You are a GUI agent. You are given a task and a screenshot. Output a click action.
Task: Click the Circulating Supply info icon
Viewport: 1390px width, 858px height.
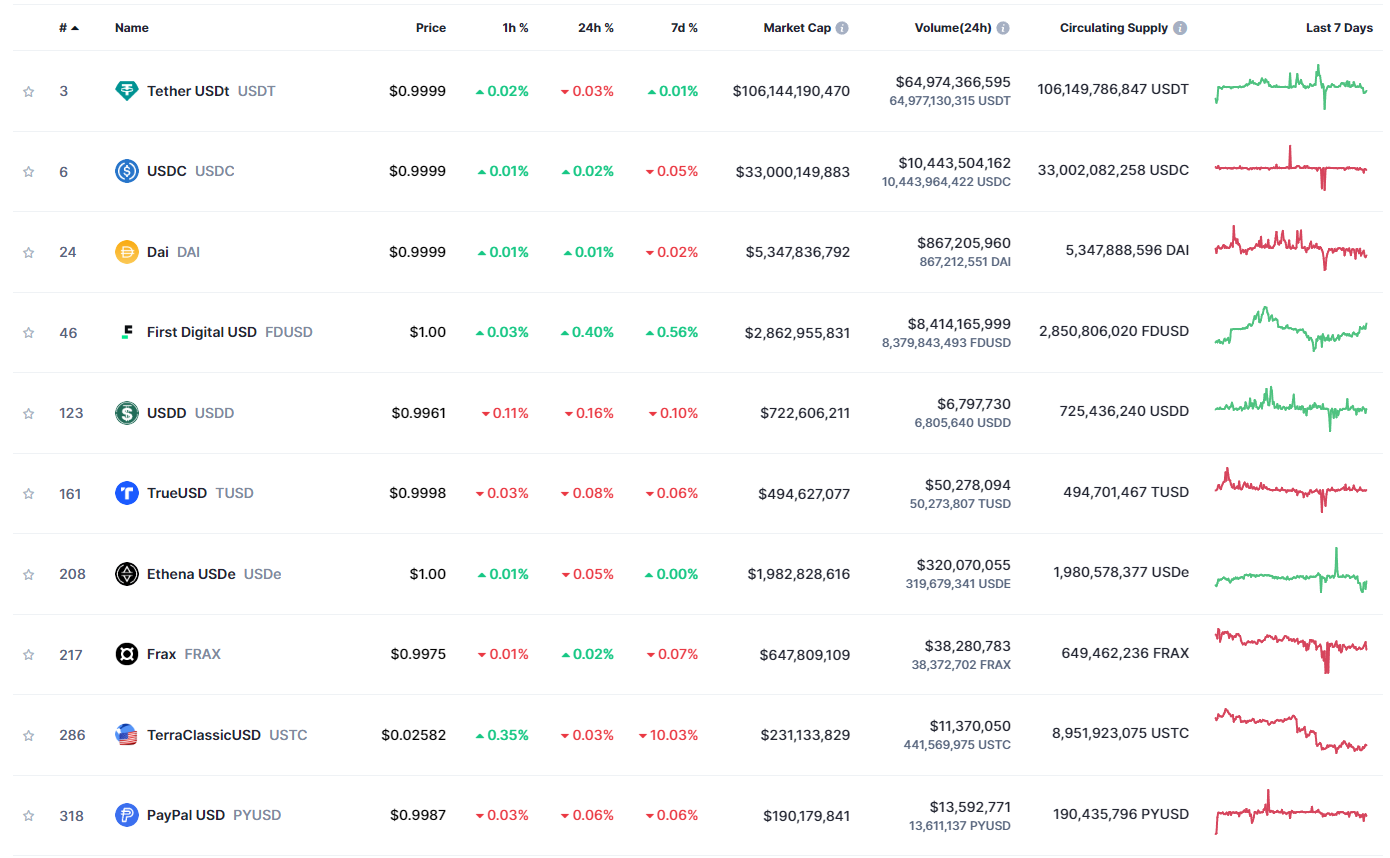pos(1180,28)
